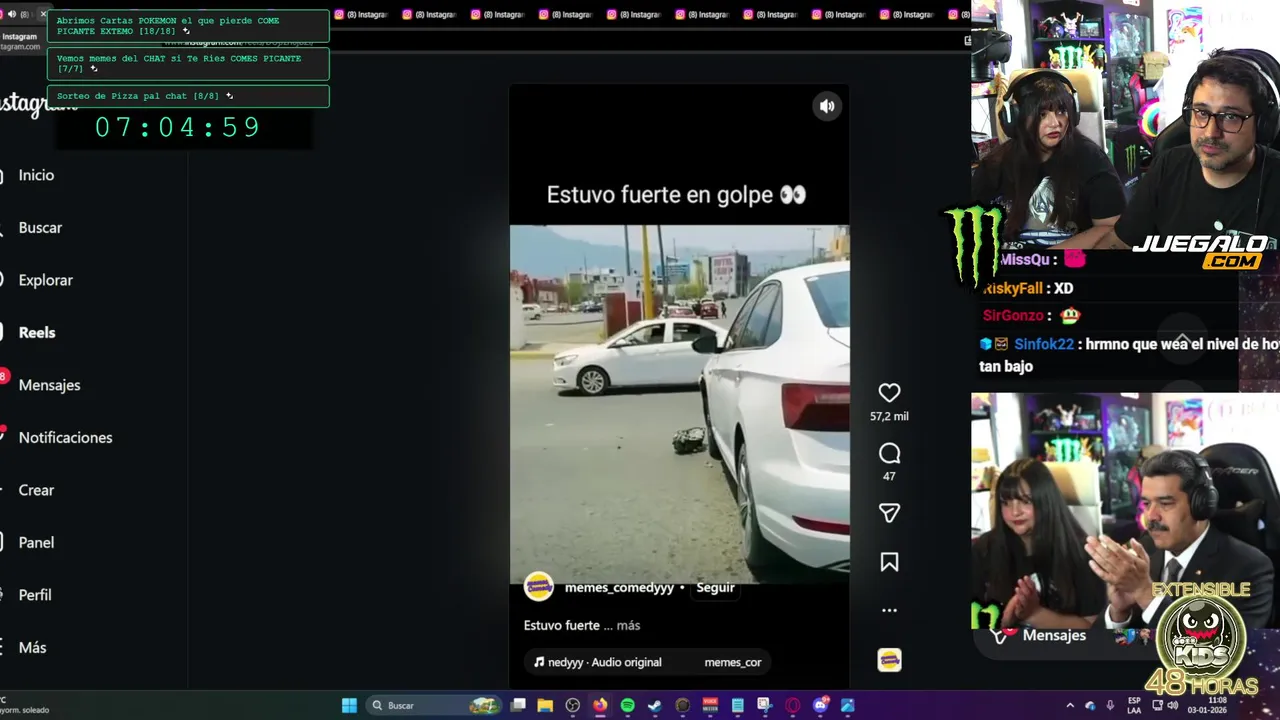Open the Windows Start menu
The width and height of the screenshot is (1280, 720).
349,705
